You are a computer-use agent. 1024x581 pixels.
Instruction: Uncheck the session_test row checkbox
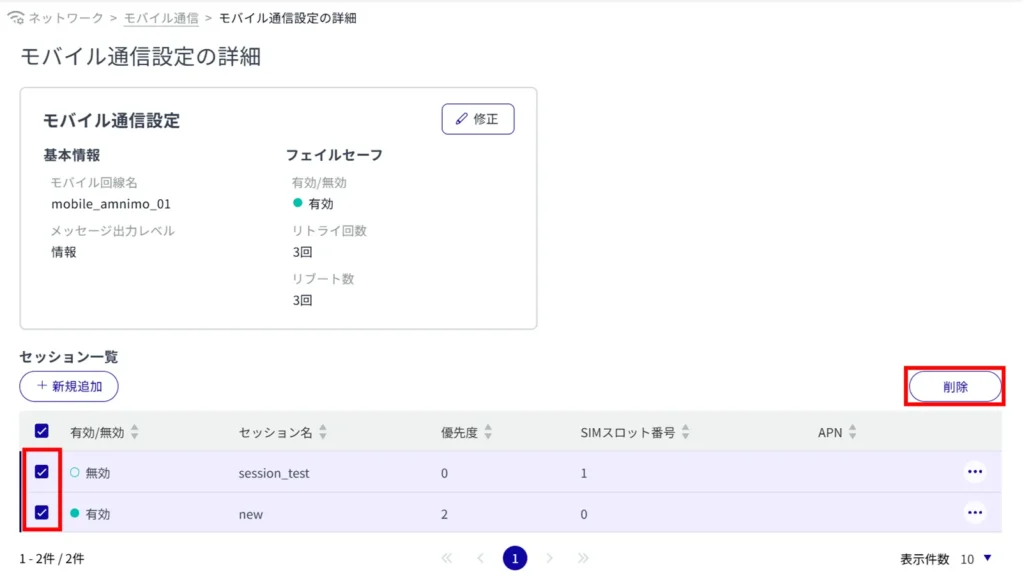[x=42, y=472]
